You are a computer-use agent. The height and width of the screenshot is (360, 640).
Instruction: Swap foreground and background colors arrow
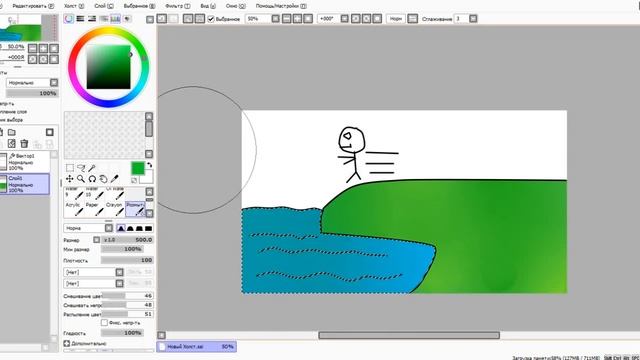point(149,165)
